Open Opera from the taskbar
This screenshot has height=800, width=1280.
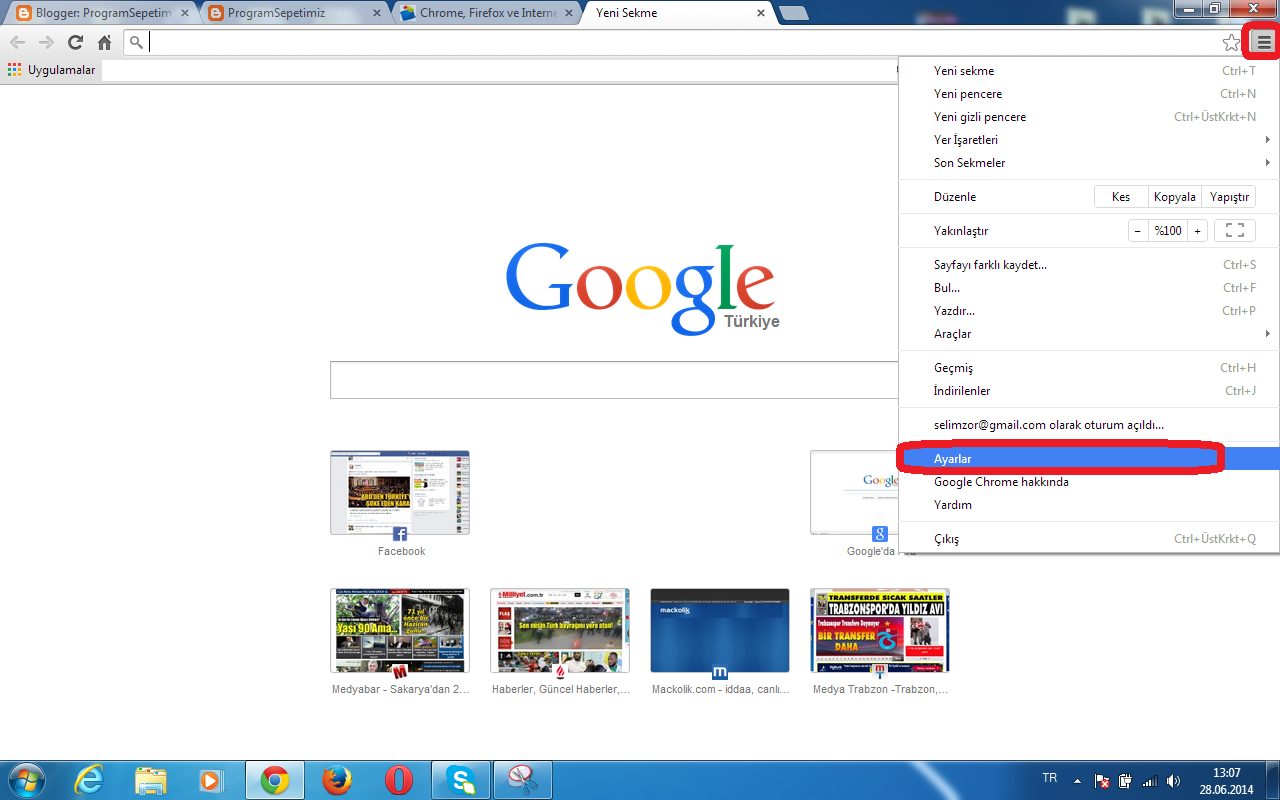pyautogui.click(x=399, y=780)
